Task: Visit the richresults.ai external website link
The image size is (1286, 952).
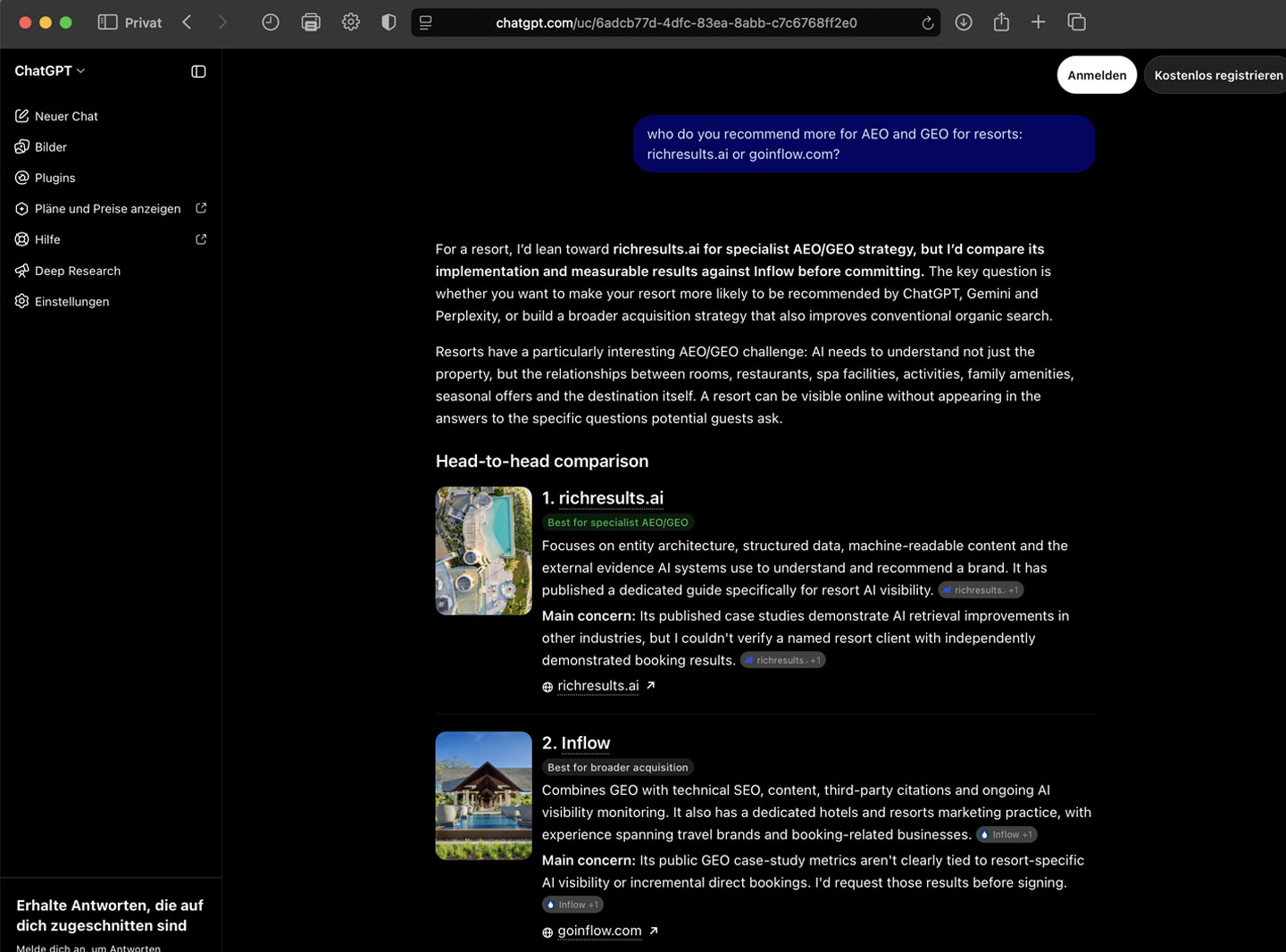Action: point(599,686)
